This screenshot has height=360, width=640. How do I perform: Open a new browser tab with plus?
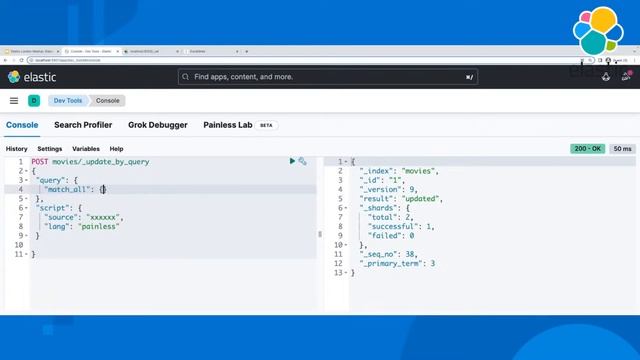(x=247, y=51)
